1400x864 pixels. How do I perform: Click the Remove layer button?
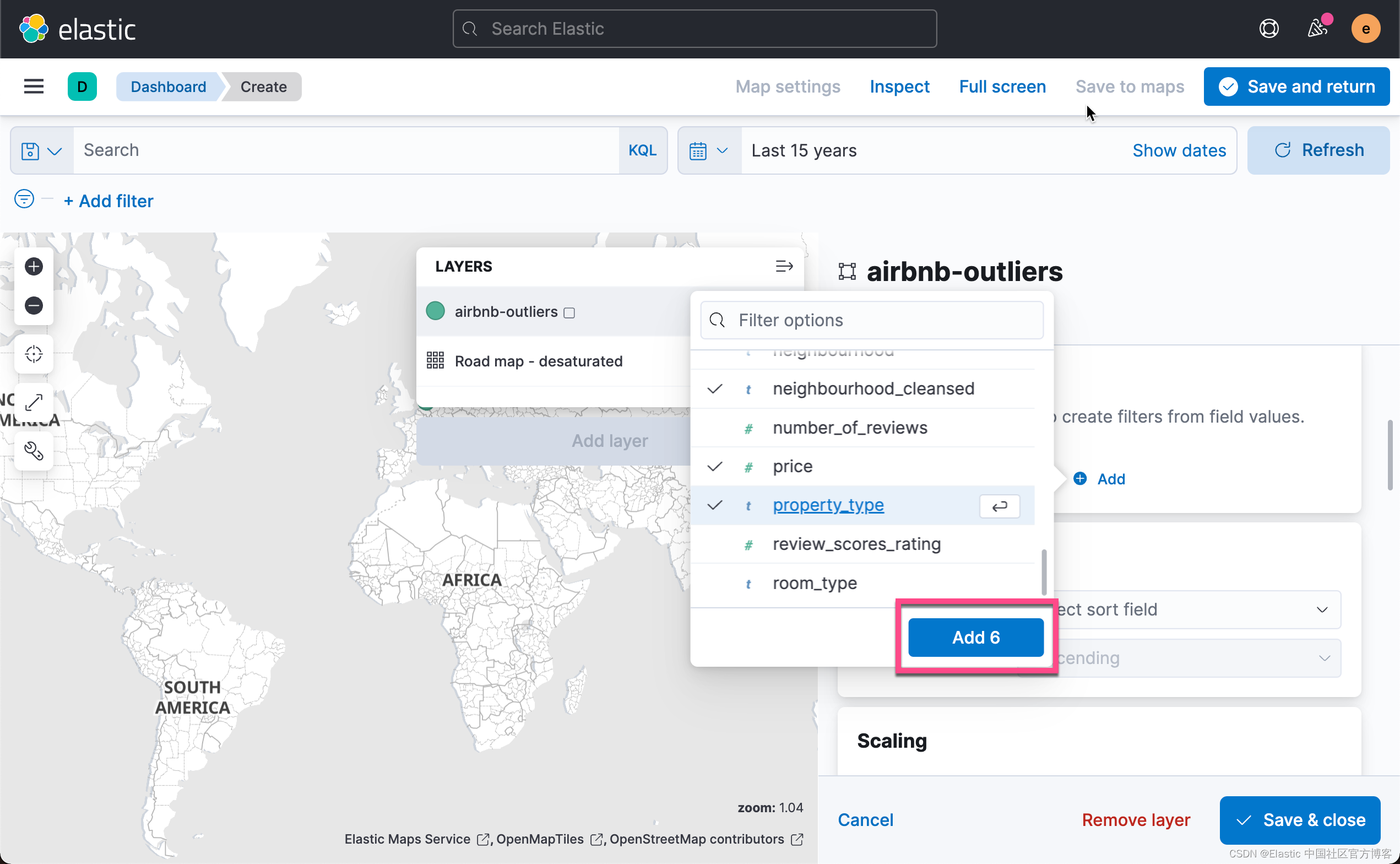pyautogui.click(x=1136, y=820)
